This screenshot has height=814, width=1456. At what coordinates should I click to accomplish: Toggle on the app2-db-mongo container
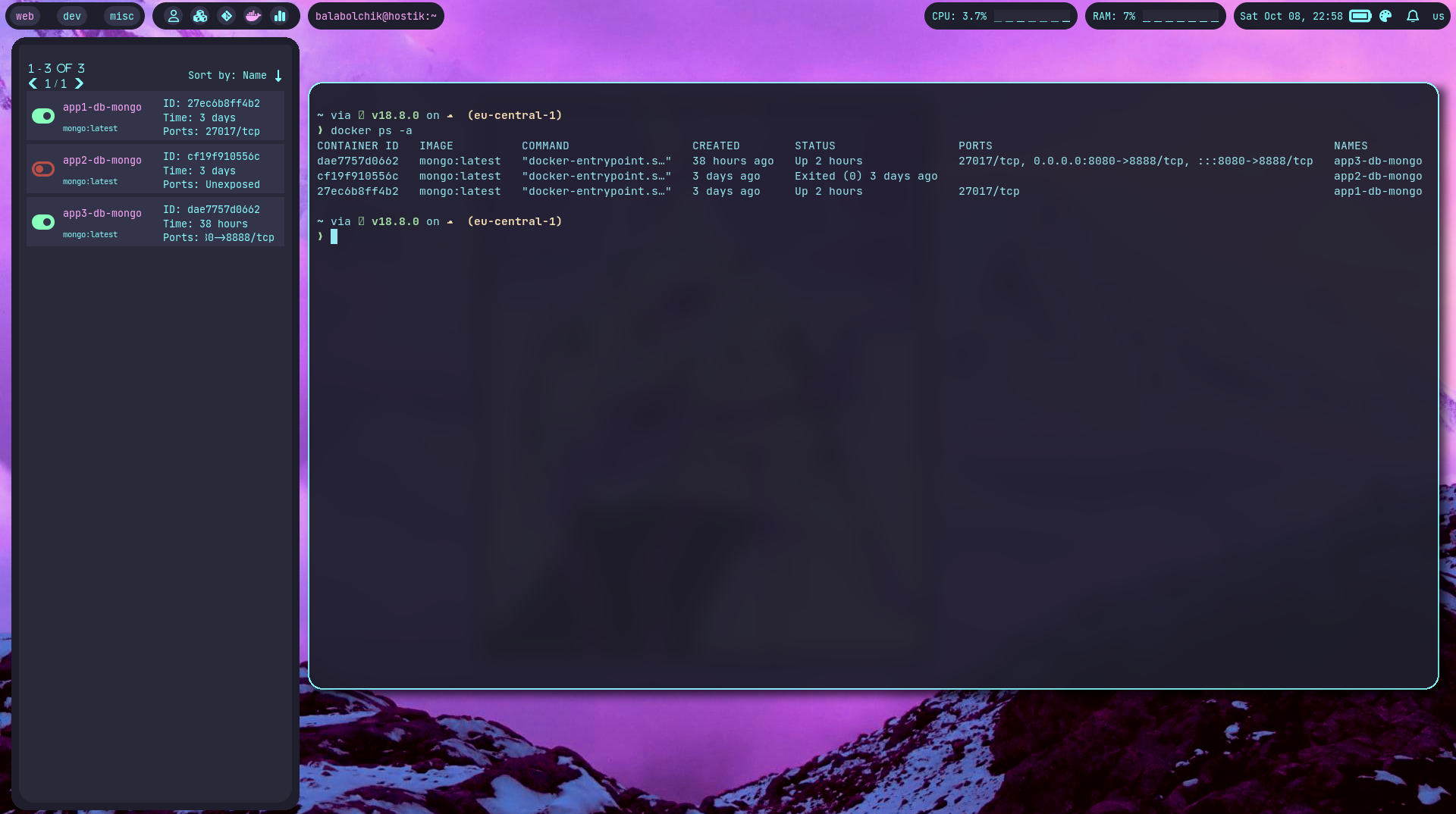tap(43, 169)
